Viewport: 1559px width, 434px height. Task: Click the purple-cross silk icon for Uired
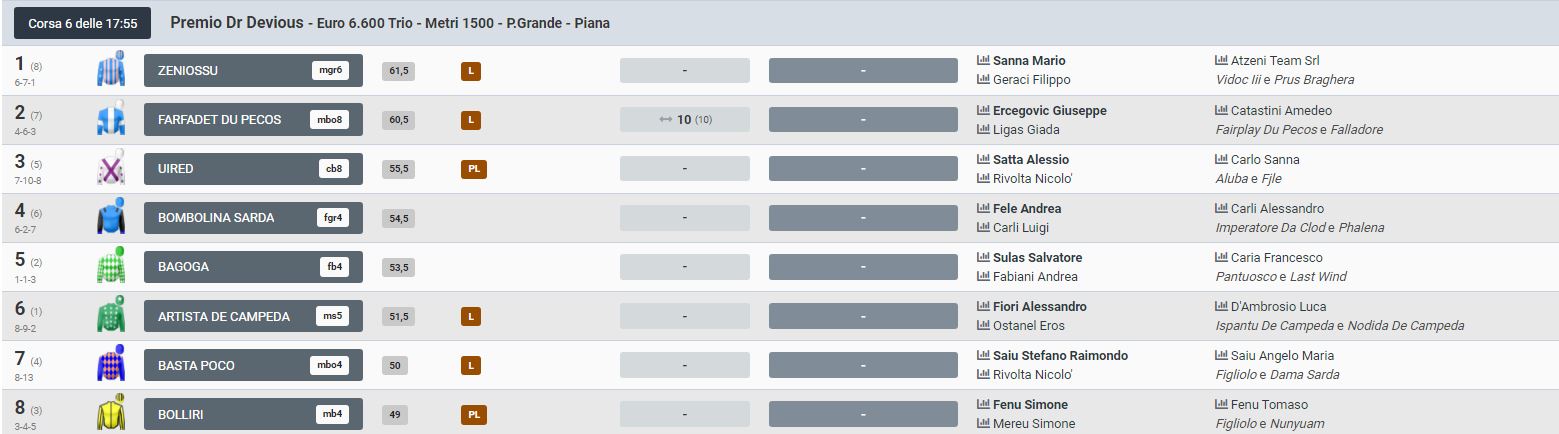coord(110,168)
